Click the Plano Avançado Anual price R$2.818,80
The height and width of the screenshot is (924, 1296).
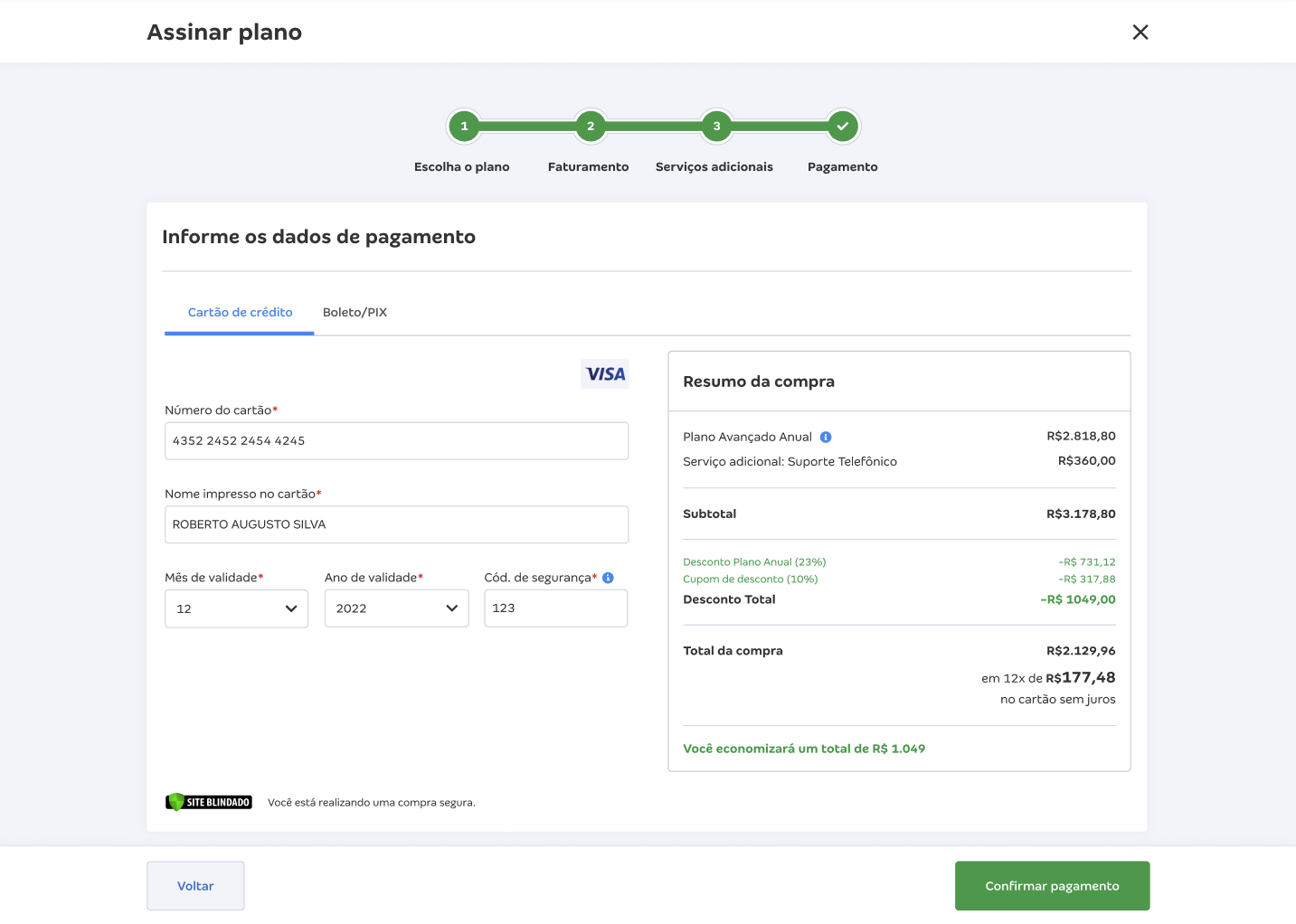tap(1081, 437)
